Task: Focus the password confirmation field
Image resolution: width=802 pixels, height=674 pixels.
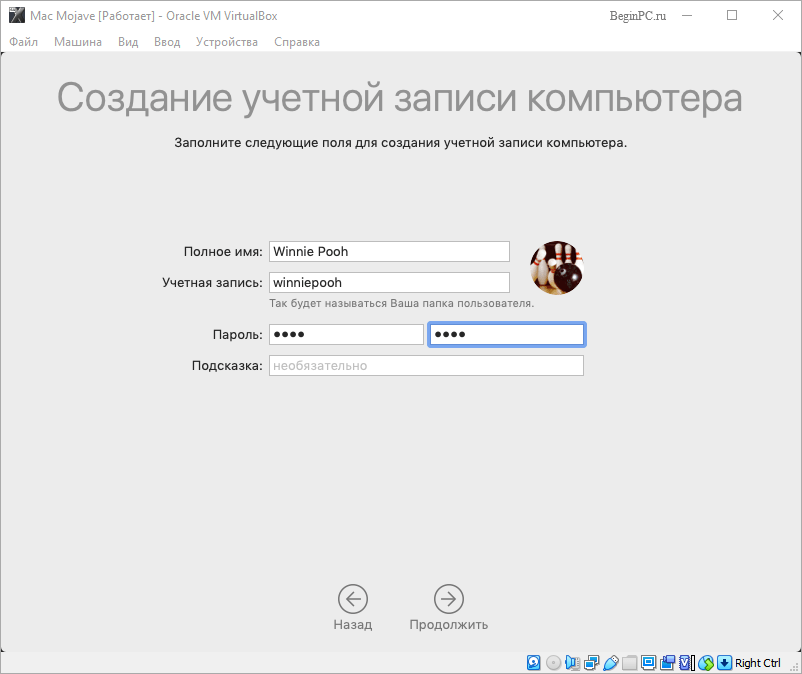Action: 506,334
